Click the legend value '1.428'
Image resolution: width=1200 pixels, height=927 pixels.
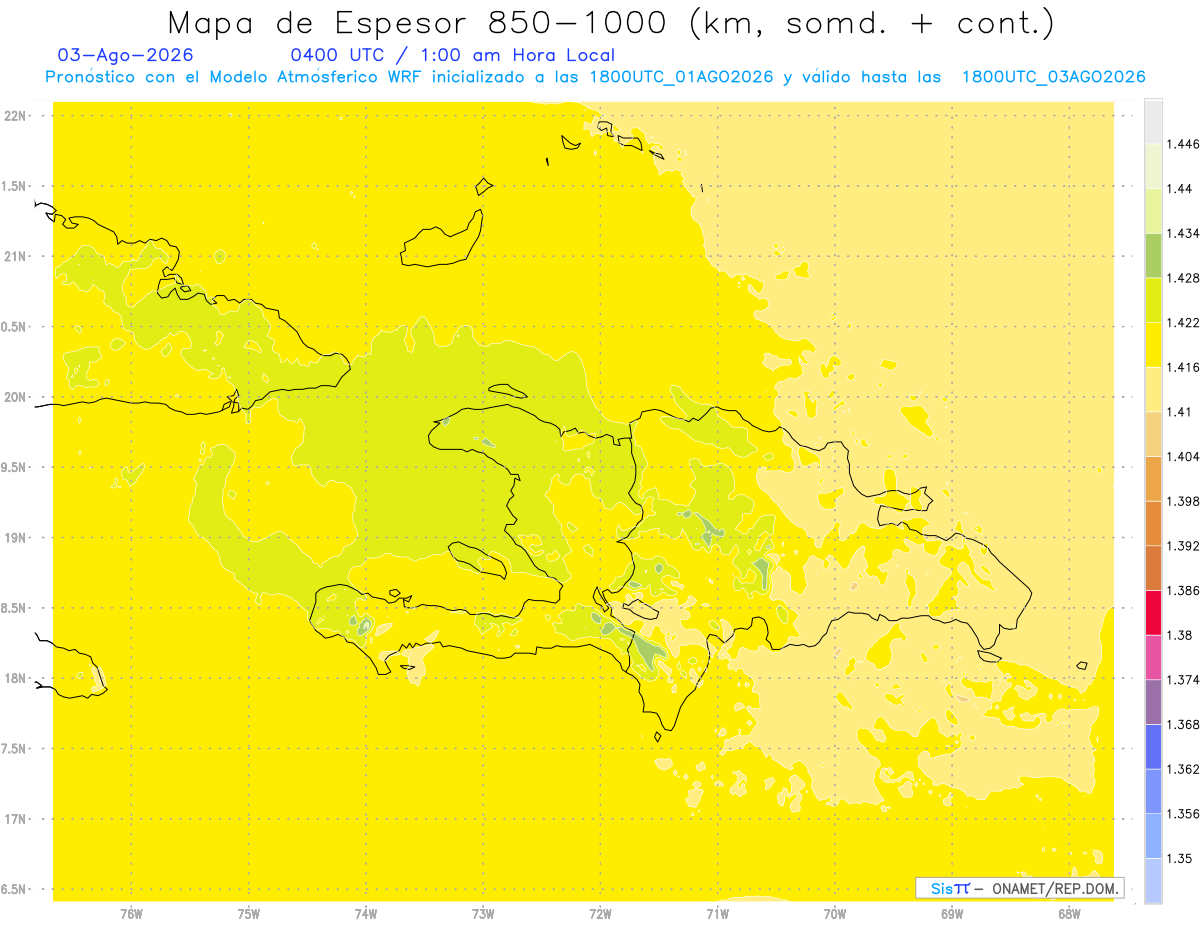pos(1182,278)
